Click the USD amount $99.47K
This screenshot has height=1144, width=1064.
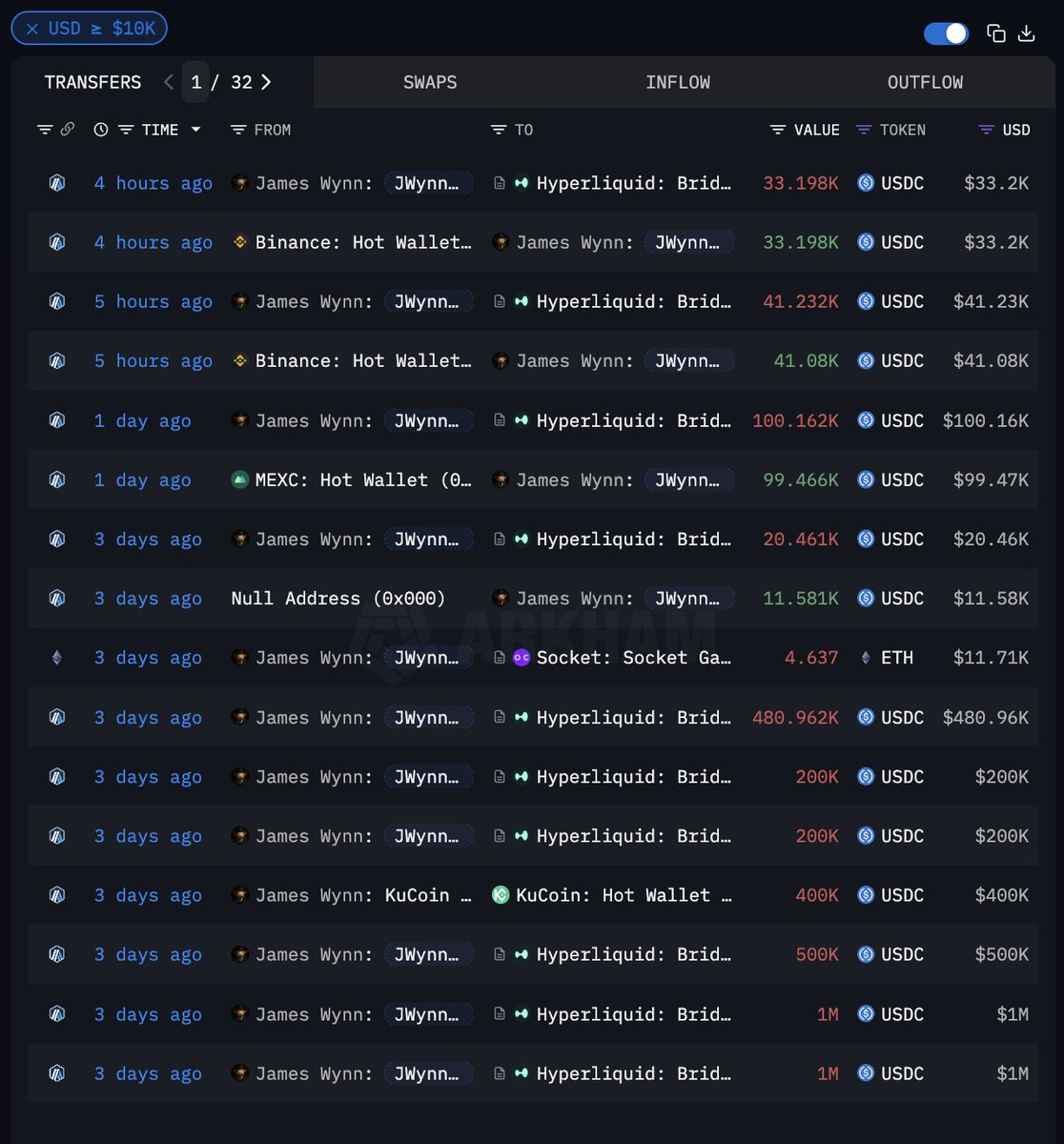pos(992,480)
